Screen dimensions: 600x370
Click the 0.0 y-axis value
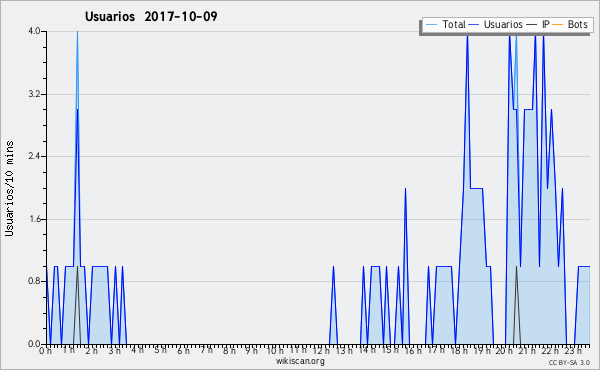click(34, 344)
